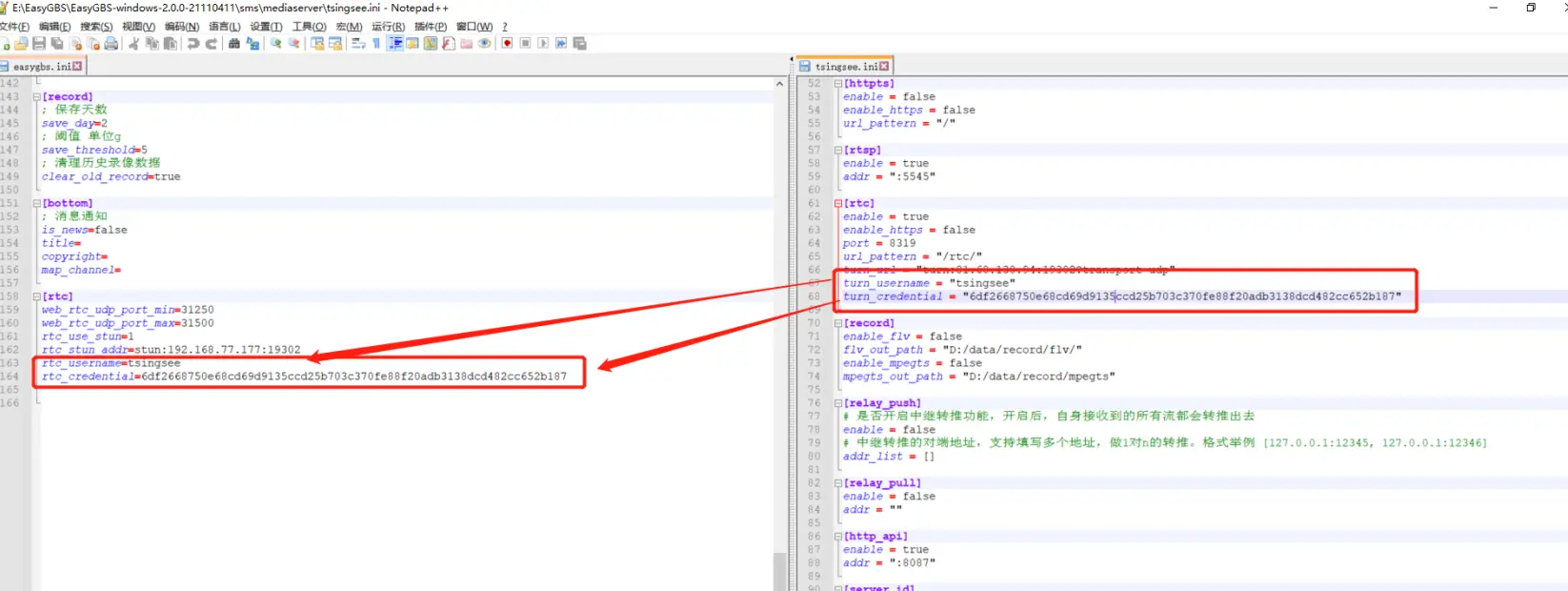This screenshot has width=1568, height=591.
Task: Click the Redo arrow in toolbar
Action: (211, 43)
